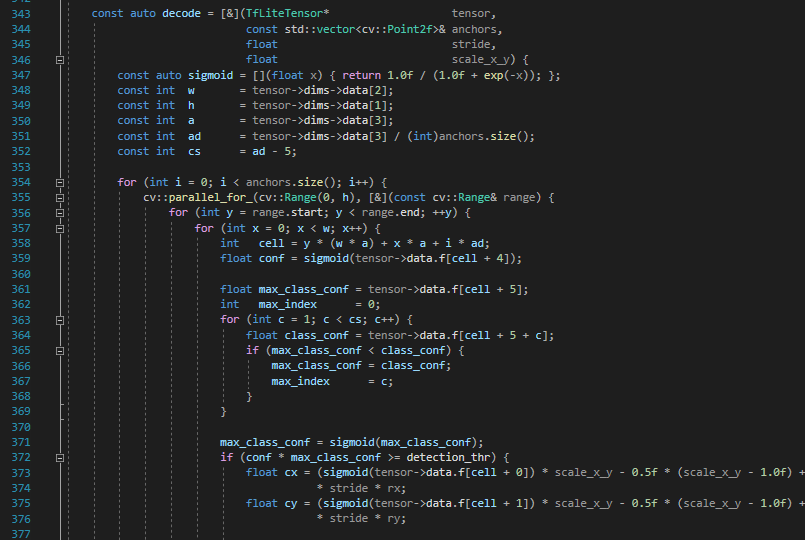
Task: Click line number 353 in the gutter
Action: pos(21,167)
